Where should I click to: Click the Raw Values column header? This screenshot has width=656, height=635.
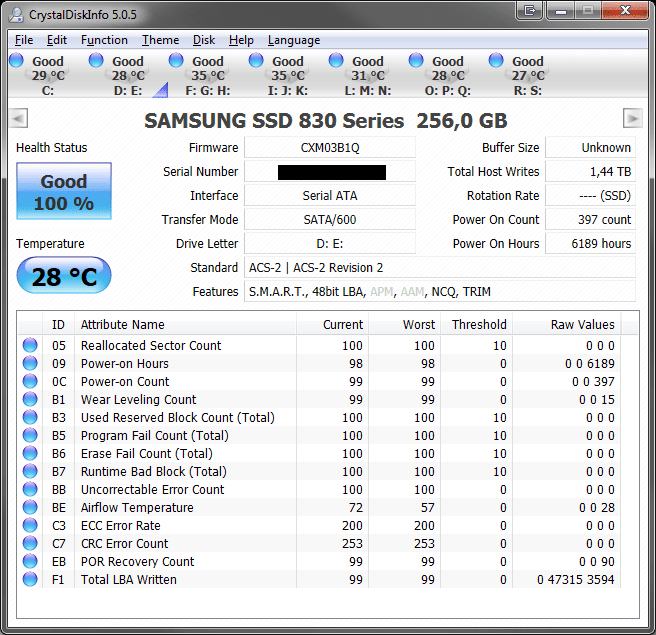(567, 325)
